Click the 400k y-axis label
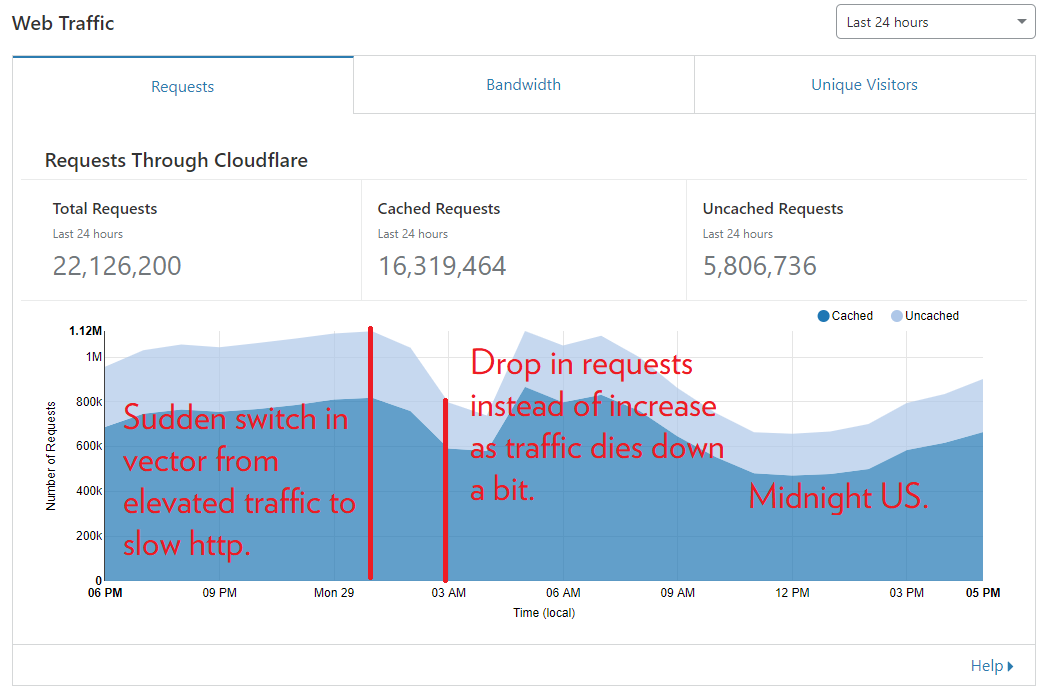 [x=89, y=490]
